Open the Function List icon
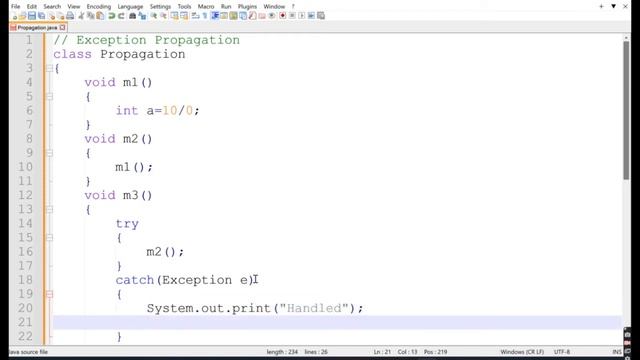Image resolution: width=640 pixels, height=360 pixels. pos(253,16)
